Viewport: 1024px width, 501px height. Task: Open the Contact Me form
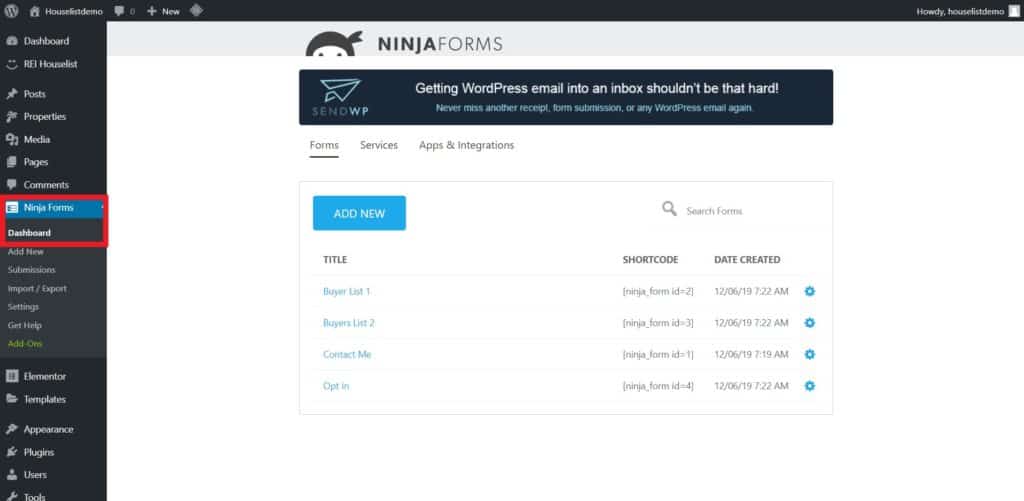(347, 354)
